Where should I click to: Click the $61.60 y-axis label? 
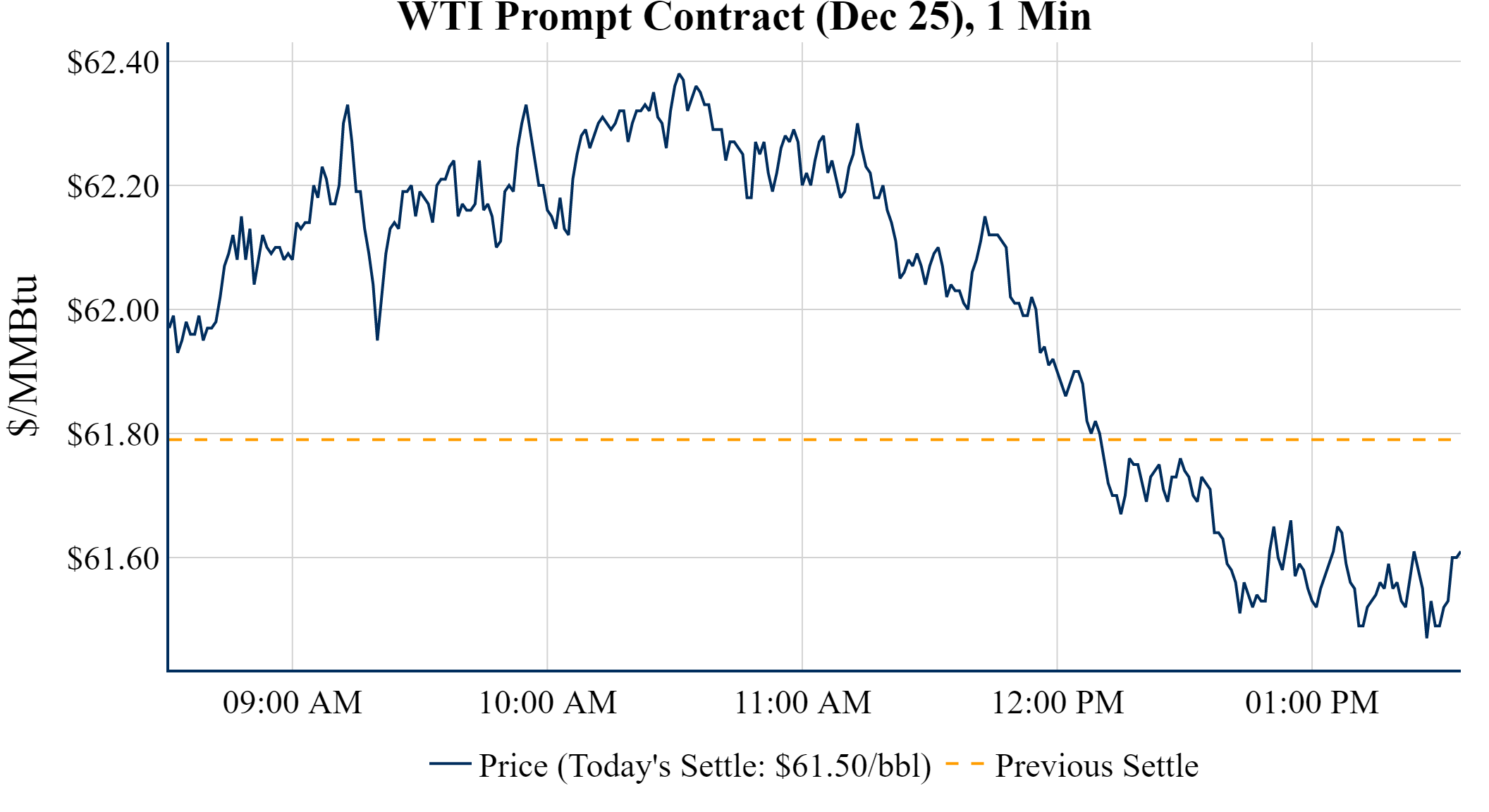114,558
